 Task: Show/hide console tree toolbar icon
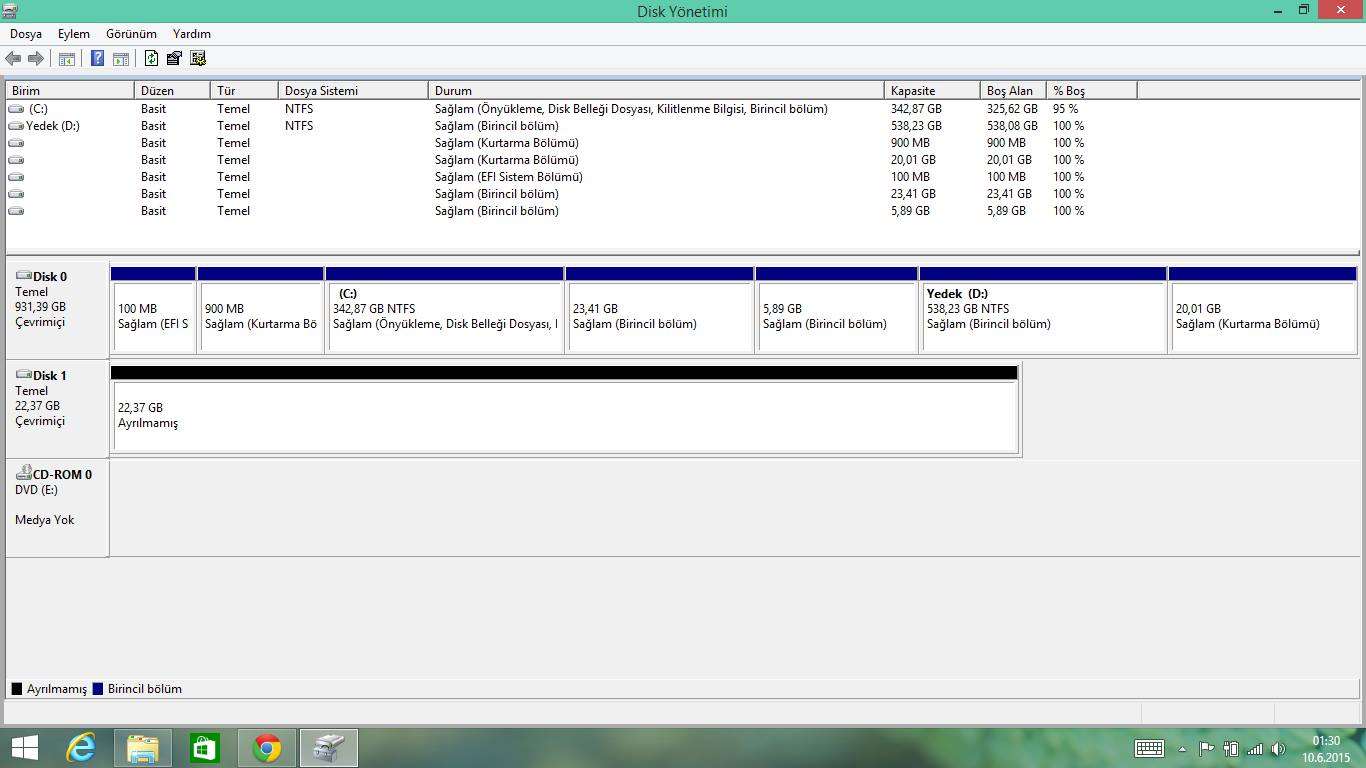click(67, 59)
